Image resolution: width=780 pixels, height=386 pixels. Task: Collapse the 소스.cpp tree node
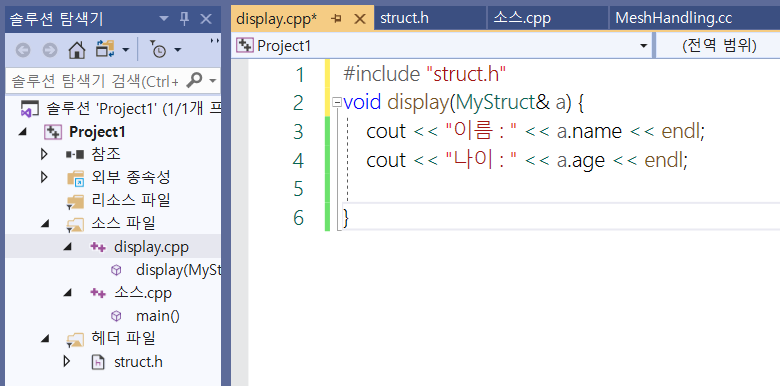68,293
